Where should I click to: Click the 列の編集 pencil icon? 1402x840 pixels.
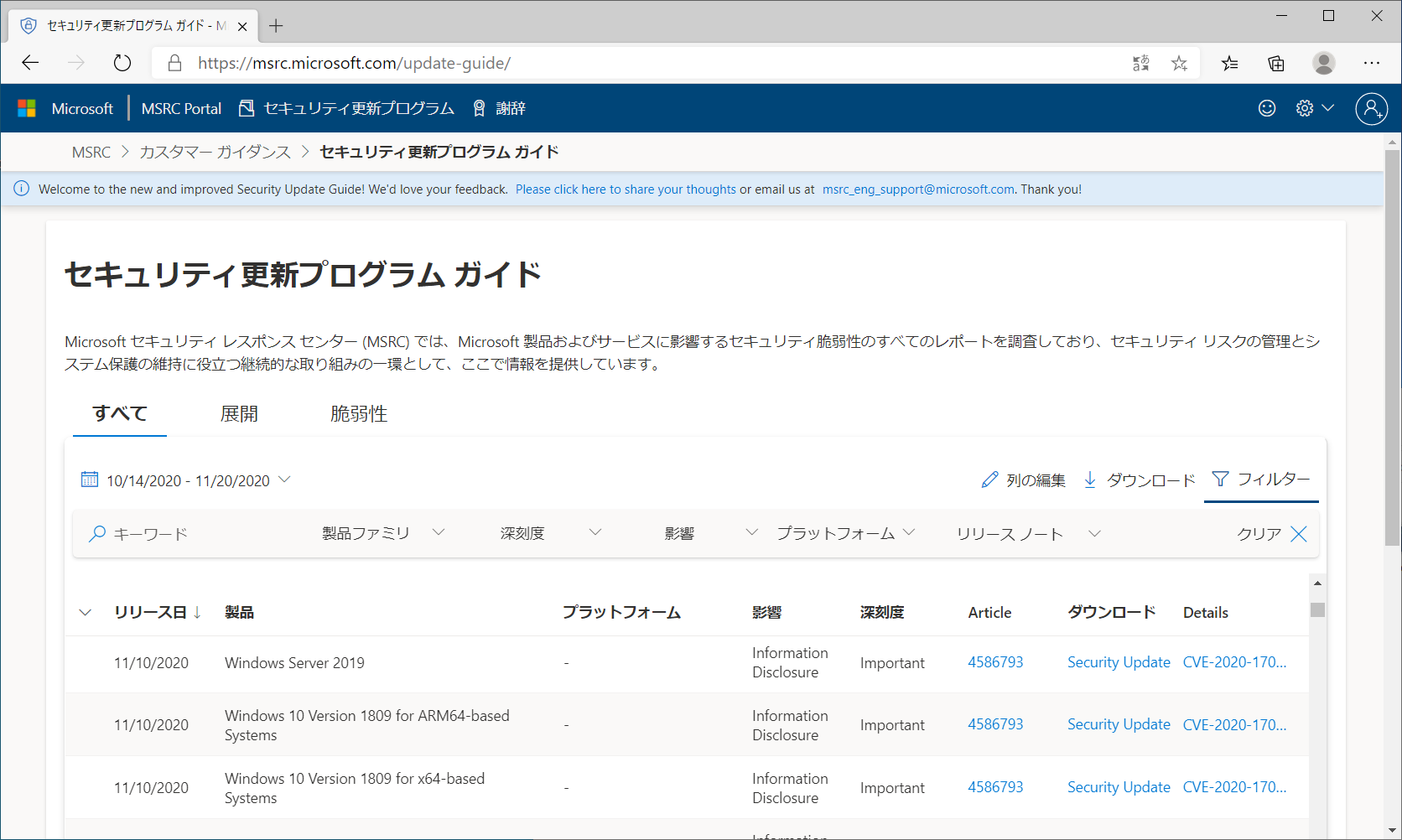[x=989, y=480]
